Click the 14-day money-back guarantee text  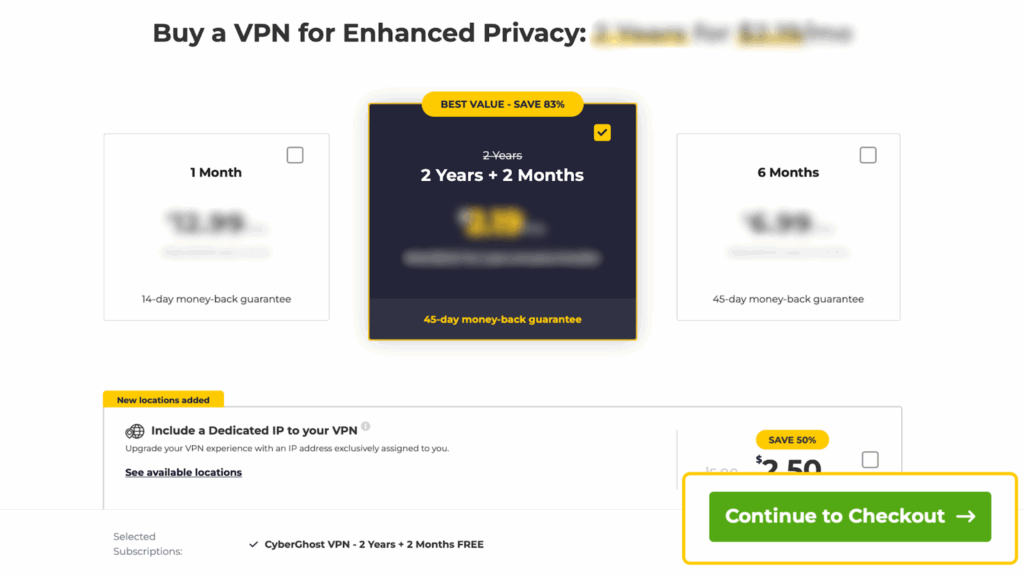[216, 298]
